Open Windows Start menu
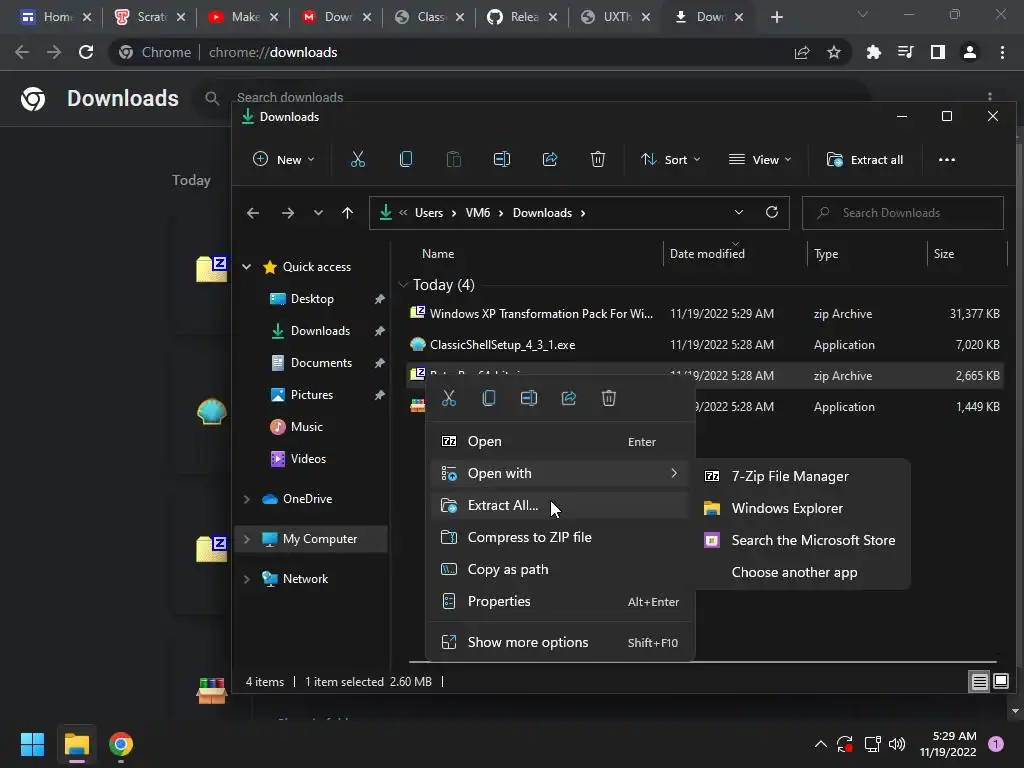The height and width of the screenshot is (768, 1024). coord(33,744)
